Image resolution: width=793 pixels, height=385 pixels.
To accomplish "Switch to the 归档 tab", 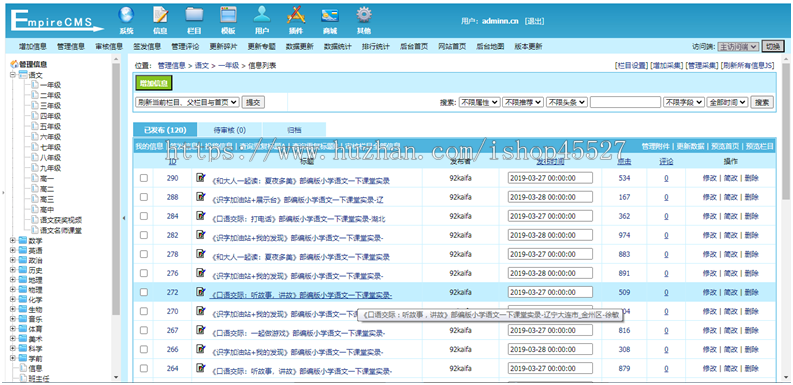I will [294, 130].
